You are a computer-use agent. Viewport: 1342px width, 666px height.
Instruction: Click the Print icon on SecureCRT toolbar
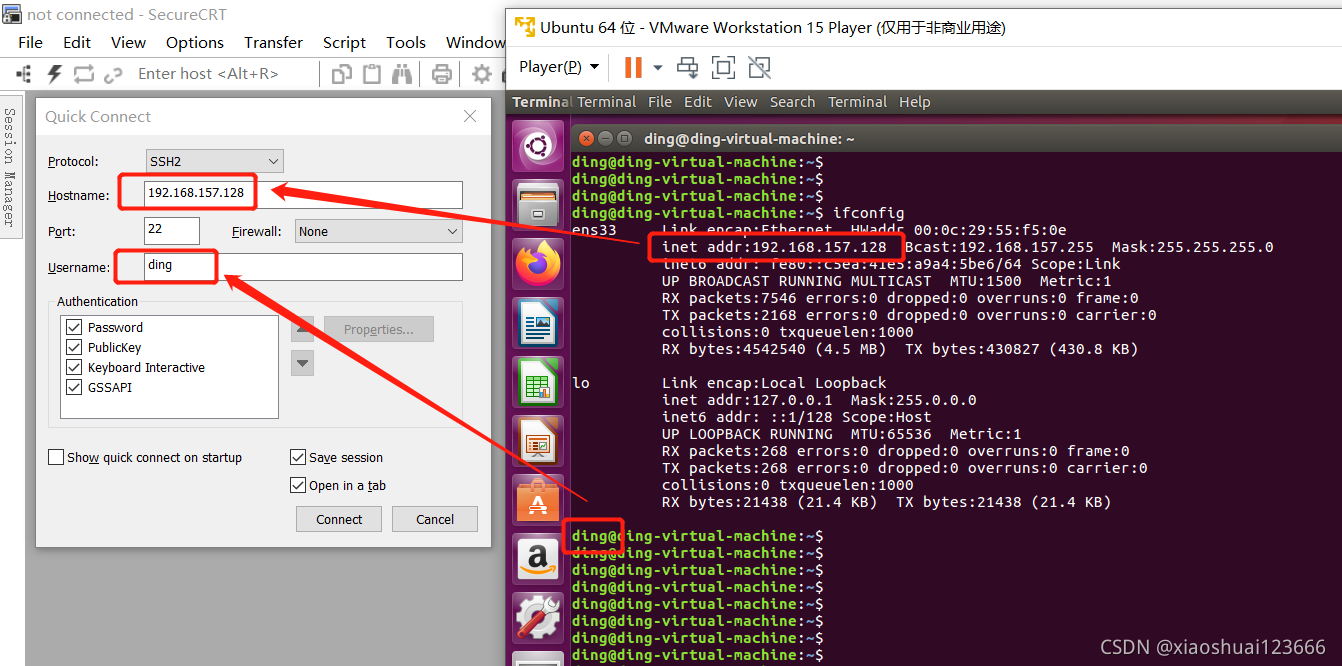[441, 73]
